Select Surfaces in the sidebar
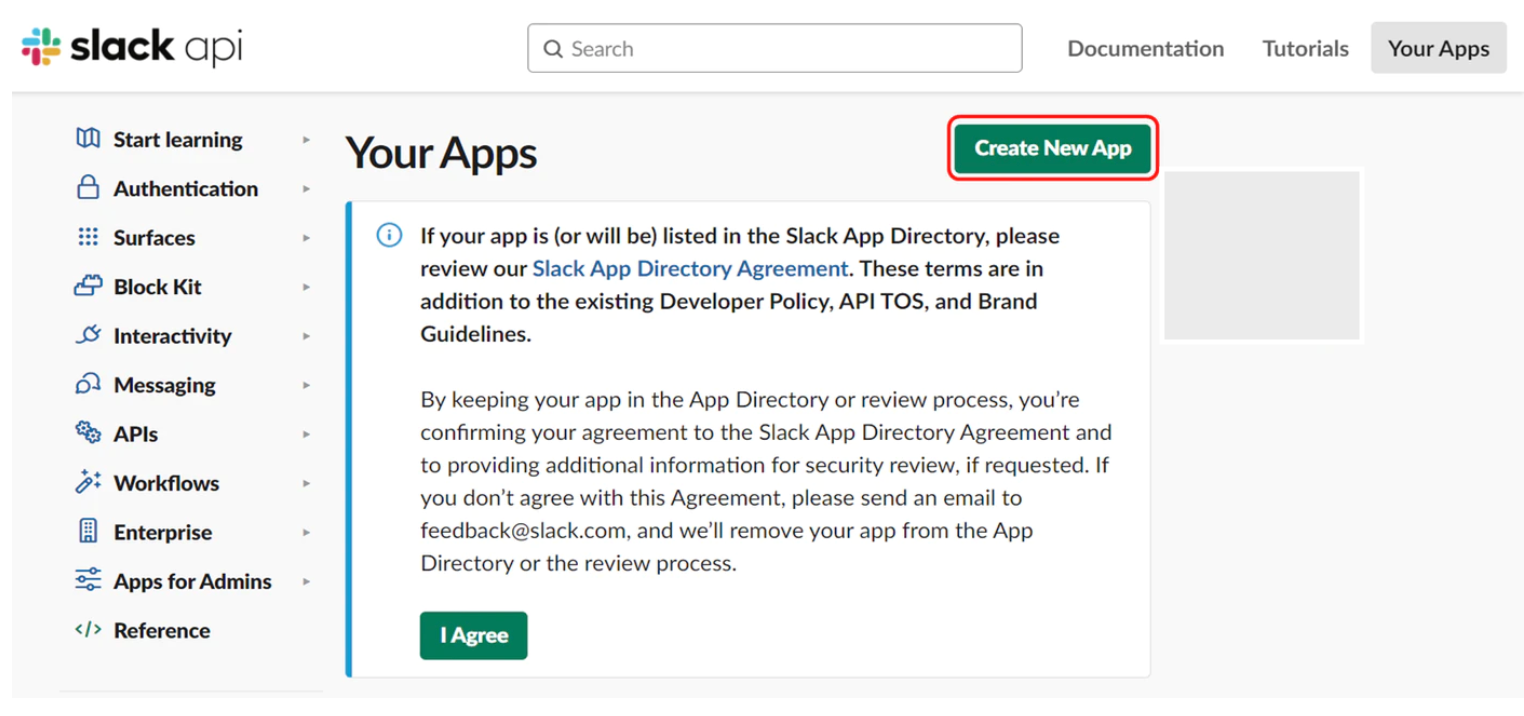 (x=154, y=237)
